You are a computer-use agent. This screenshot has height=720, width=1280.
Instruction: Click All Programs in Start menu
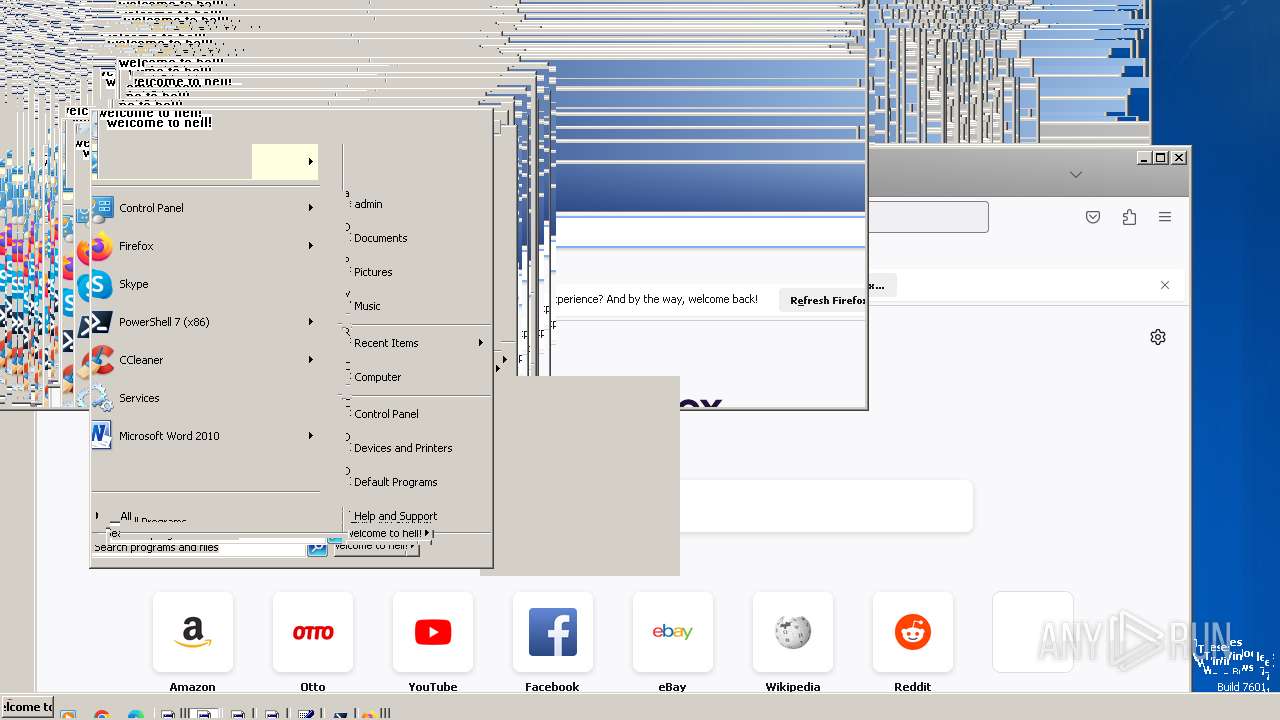point(153,518)
